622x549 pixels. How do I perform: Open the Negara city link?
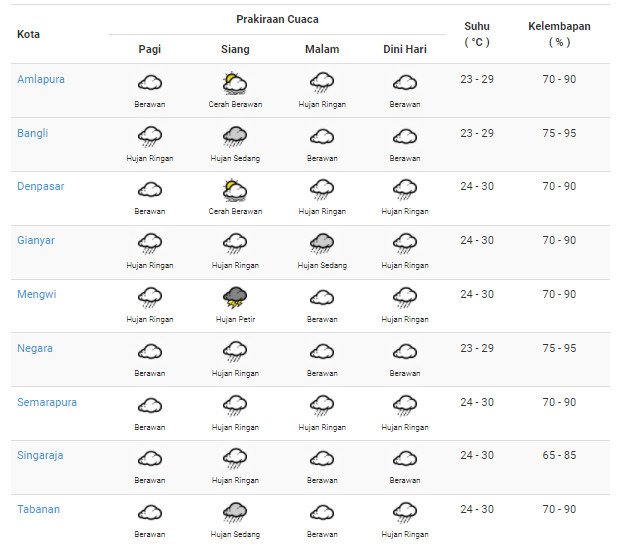(x=35, y=348)
